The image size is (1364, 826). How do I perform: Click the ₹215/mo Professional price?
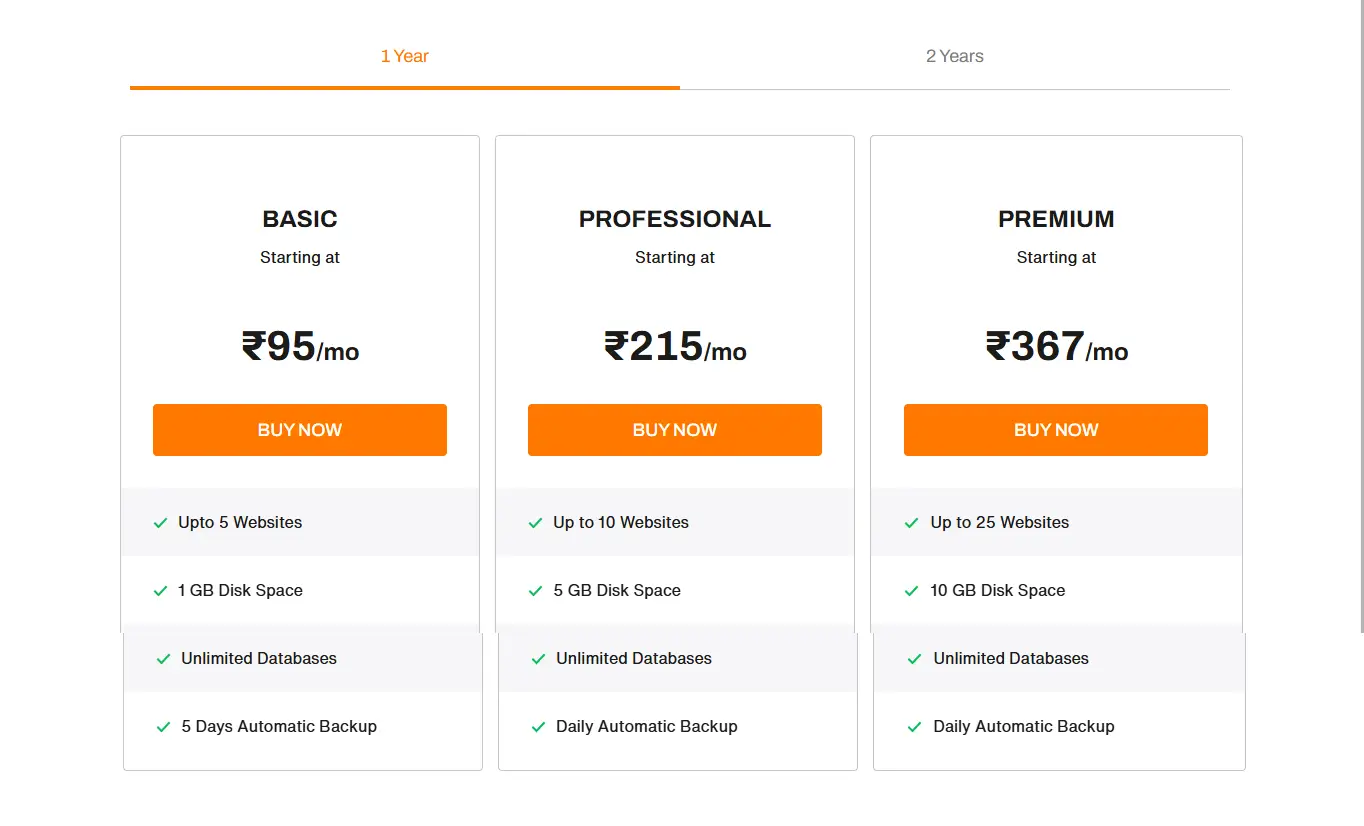pos(675,347)
